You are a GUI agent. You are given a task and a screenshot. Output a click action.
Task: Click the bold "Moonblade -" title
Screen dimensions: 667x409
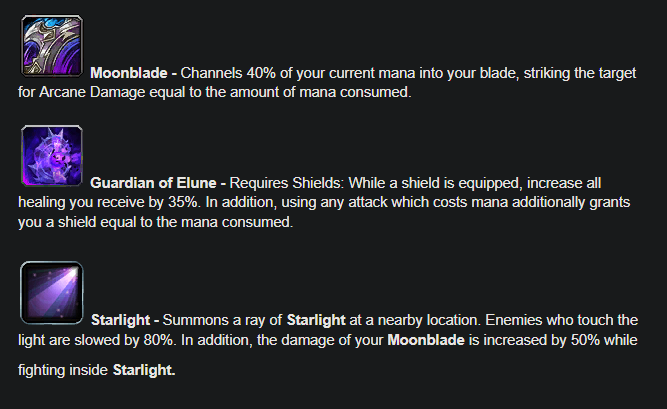pos(133,73)
